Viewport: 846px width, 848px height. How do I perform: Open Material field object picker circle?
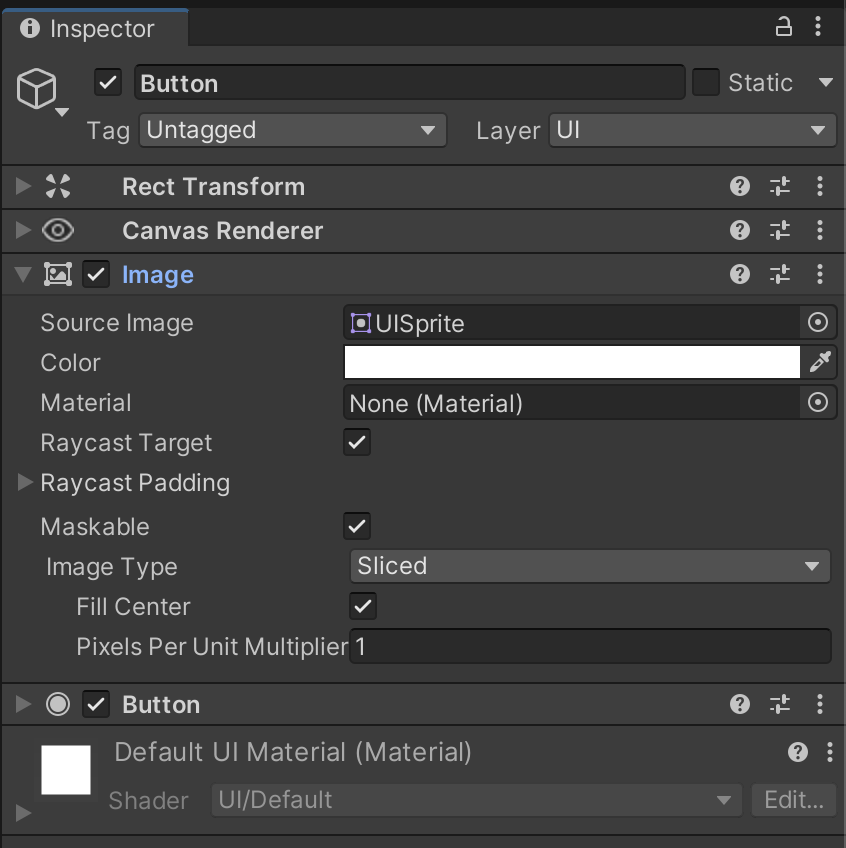[x=817, y=403]
